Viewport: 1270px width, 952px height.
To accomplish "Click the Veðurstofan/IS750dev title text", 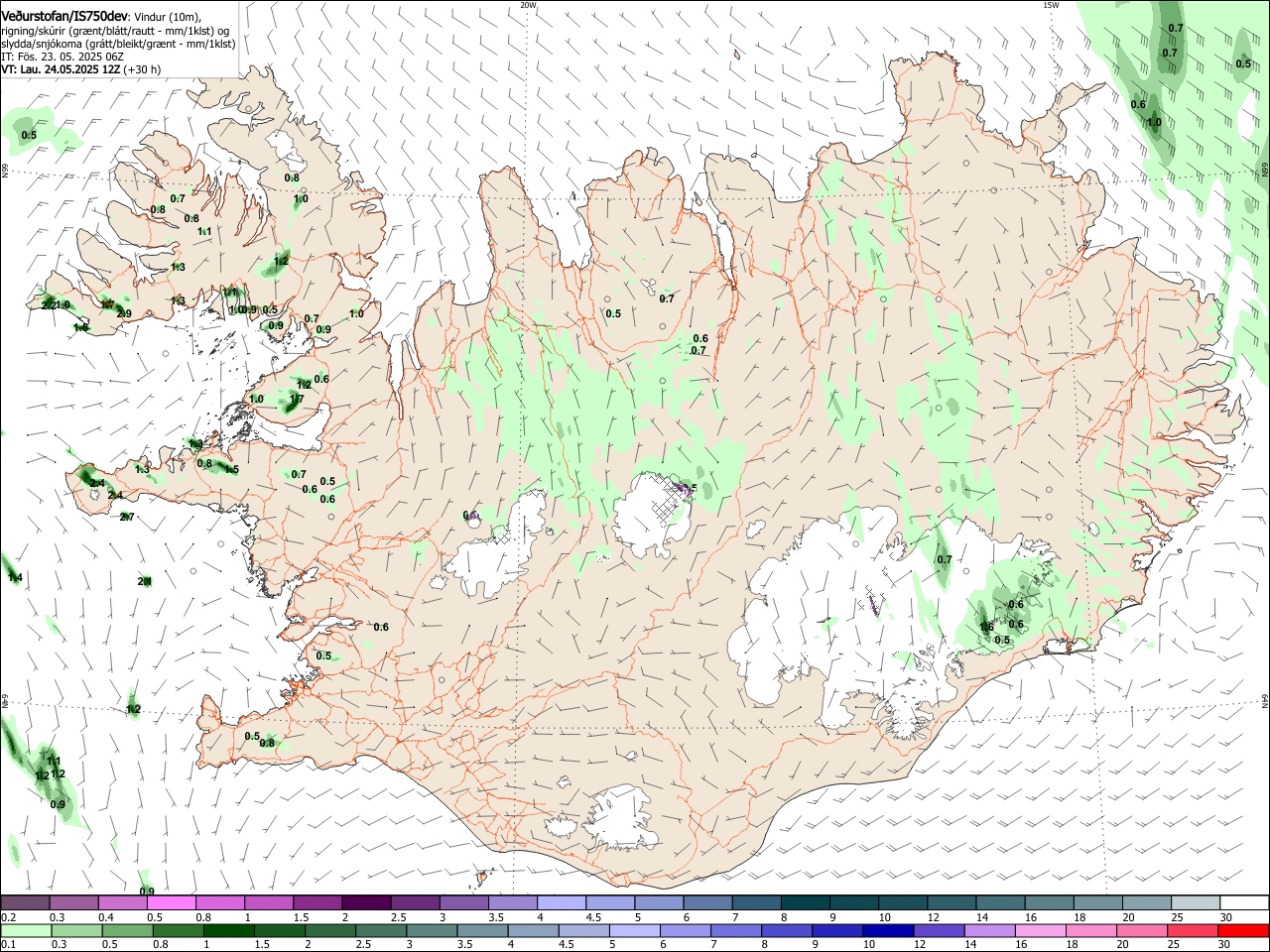I will click(64, 16).
